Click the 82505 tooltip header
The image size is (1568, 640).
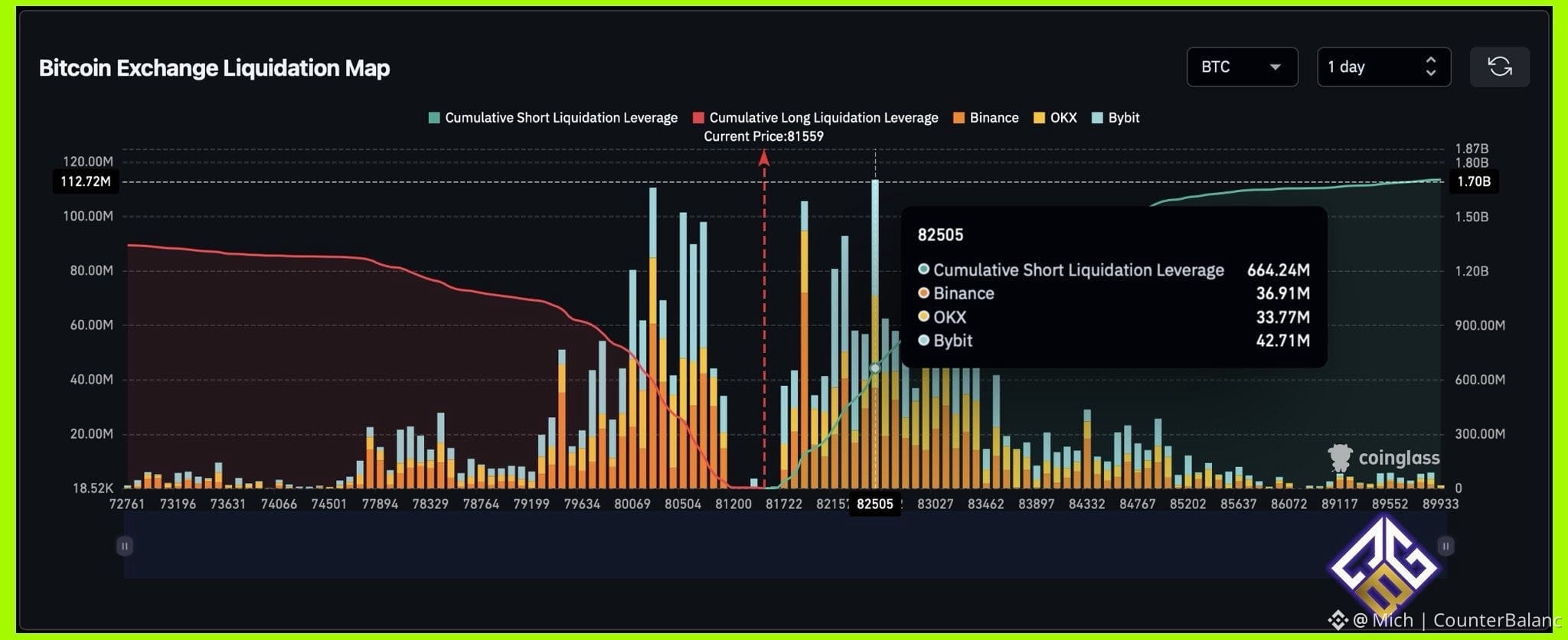(940, 235)
